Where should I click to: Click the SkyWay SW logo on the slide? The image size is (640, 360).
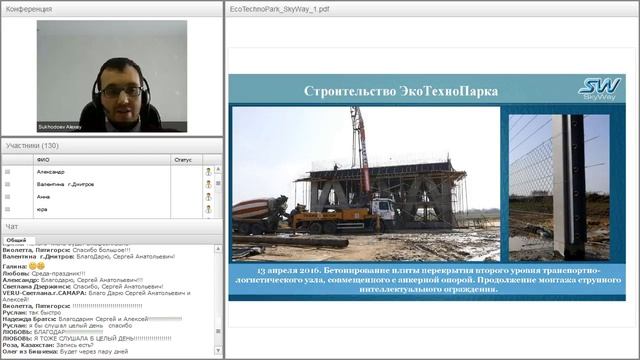pyautogui.click(x=599, y=89)
